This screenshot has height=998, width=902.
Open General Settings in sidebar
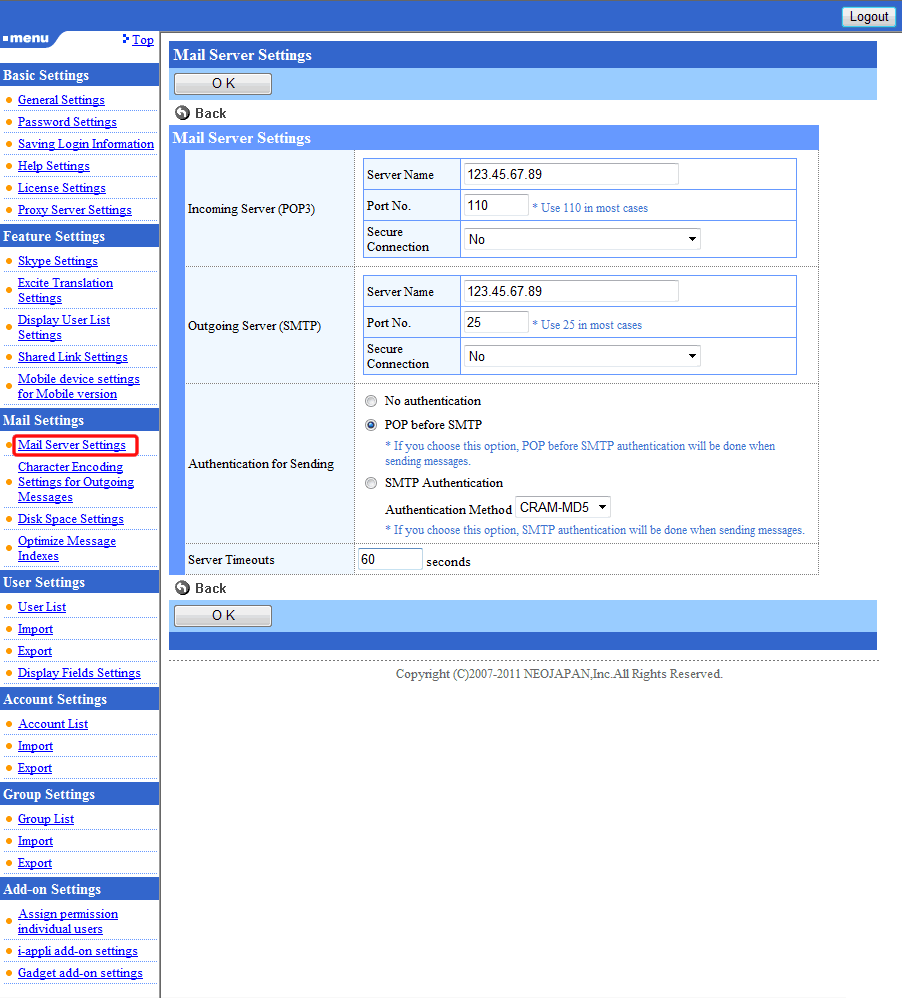tap(61, 100)
